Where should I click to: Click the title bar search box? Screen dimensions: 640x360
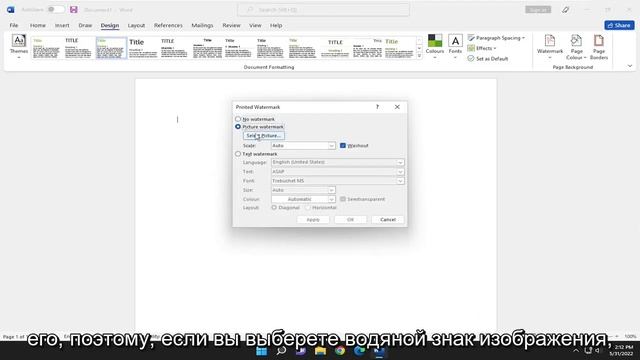click(324, 9)
